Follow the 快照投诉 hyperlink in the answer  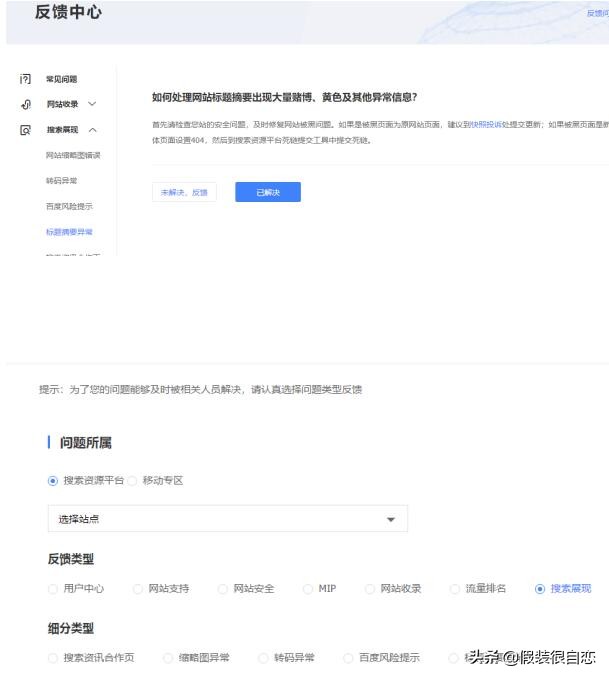(485, 125)
